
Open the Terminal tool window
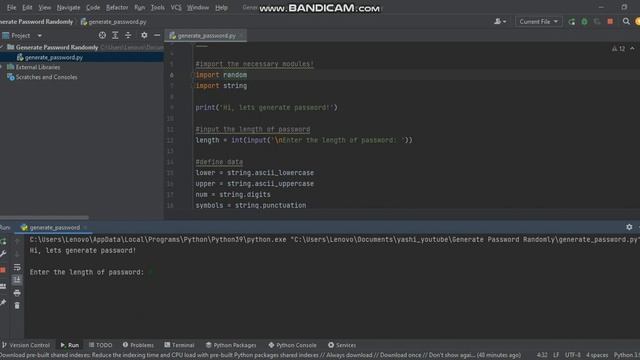click(179, 345)
